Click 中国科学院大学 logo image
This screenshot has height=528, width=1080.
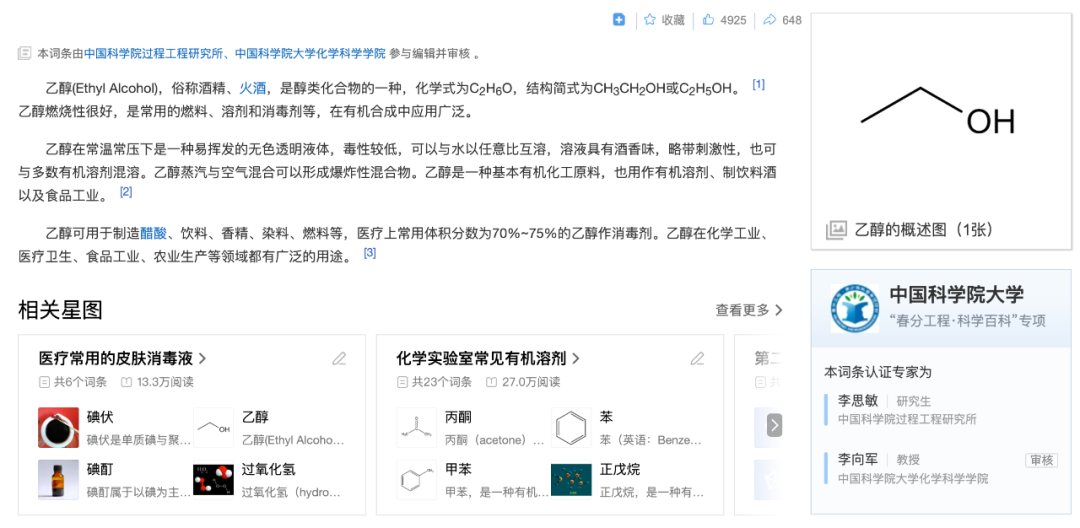pos(855,308)
